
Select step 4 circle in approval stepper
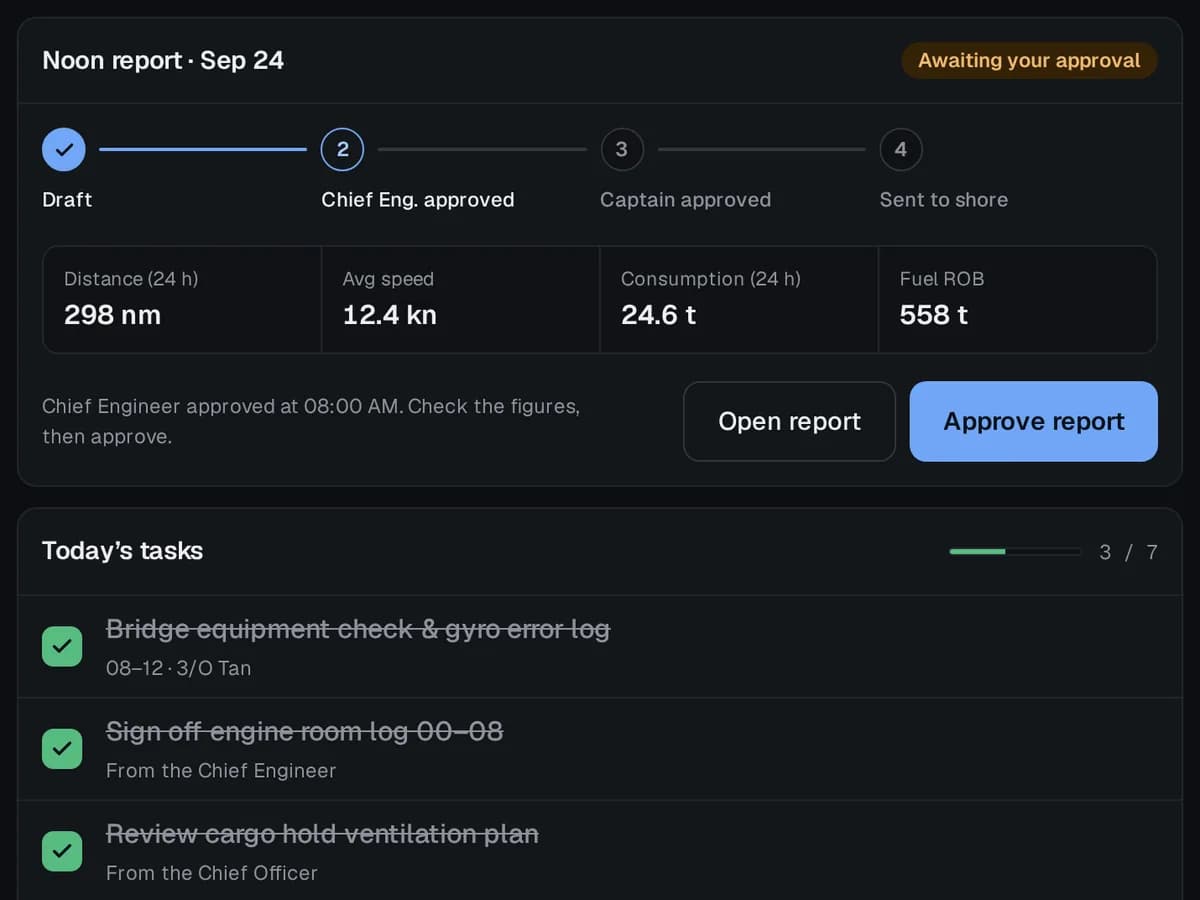[900, 149]
